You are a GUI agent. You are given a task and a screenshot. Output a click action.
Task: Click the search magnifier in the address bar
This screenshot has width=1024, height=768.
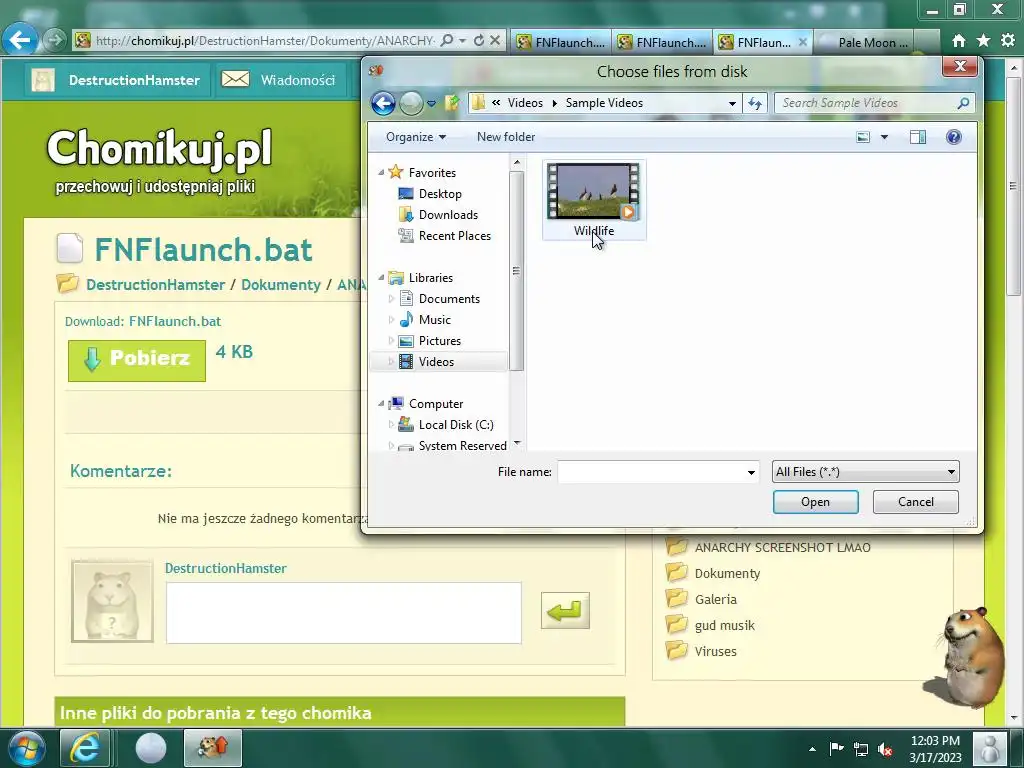447,40
